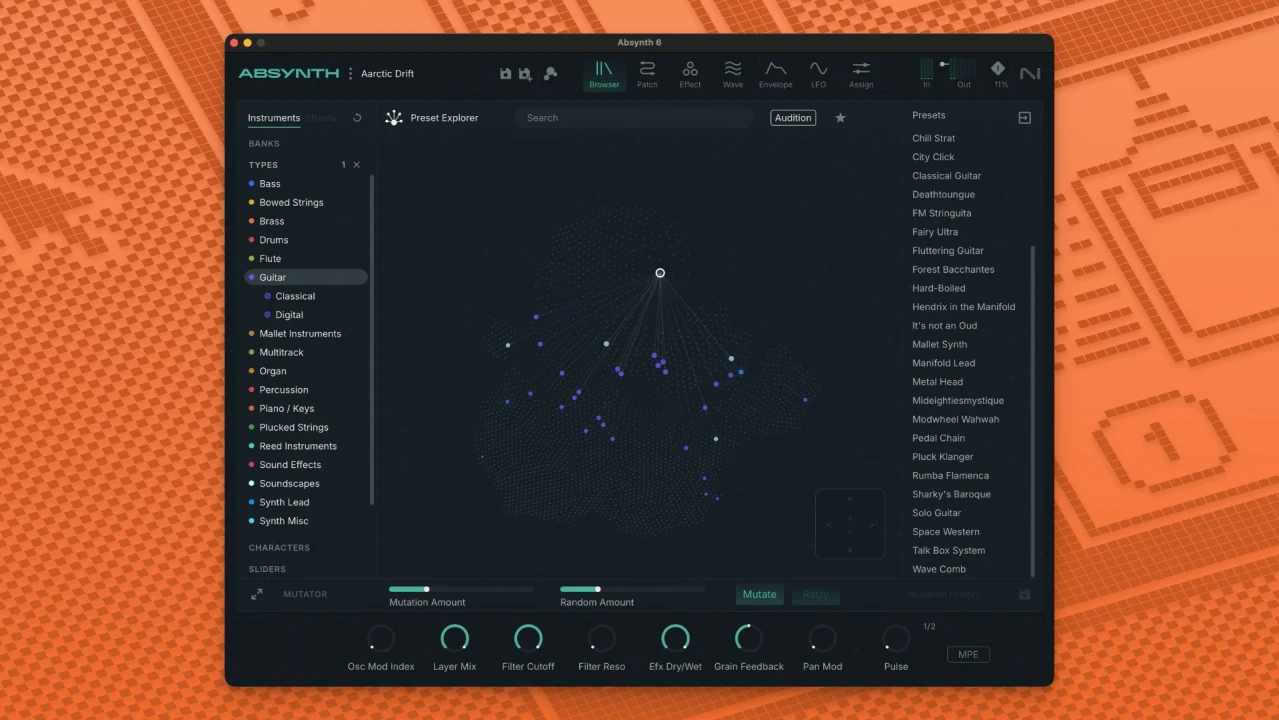
Task: Switch to the Effects tab
Action: (x=322, y=118)
